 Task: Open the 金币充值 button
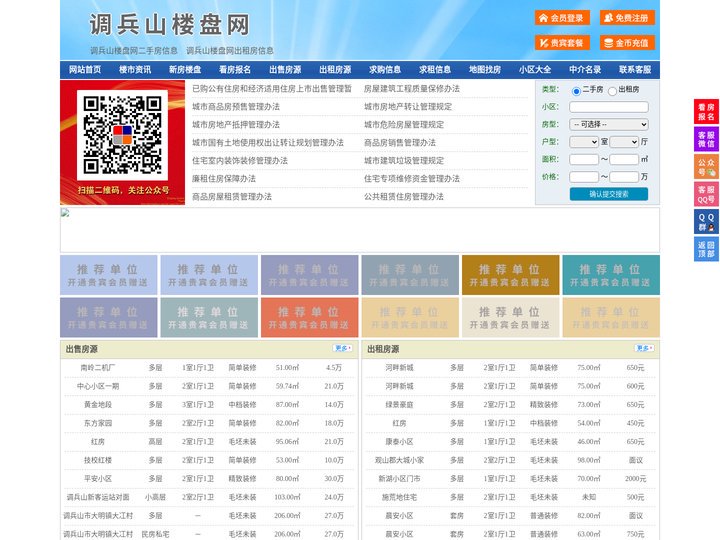click(x=627, y=43)
